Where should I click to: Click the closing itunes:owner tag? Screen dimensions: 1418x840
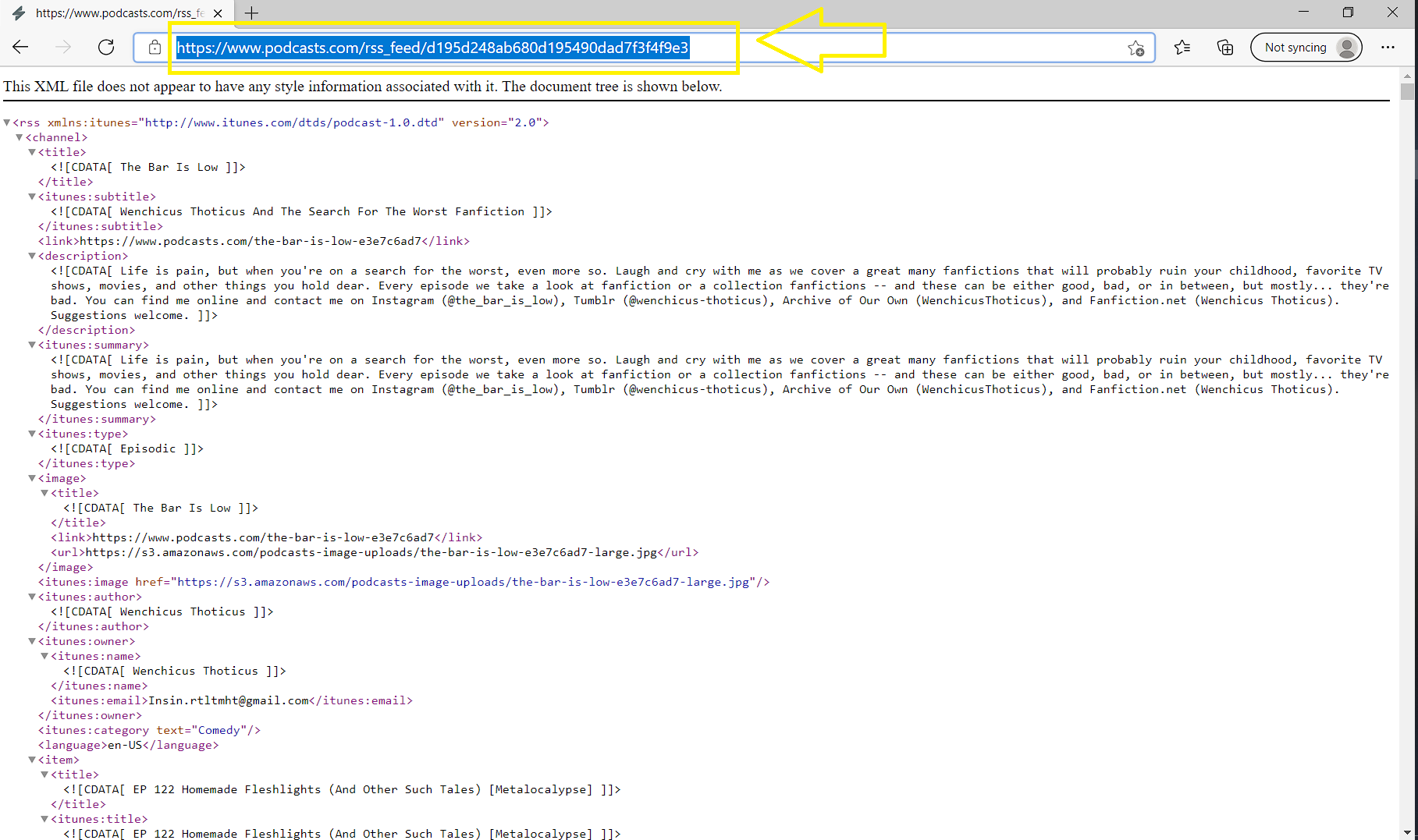coord(90,715)
